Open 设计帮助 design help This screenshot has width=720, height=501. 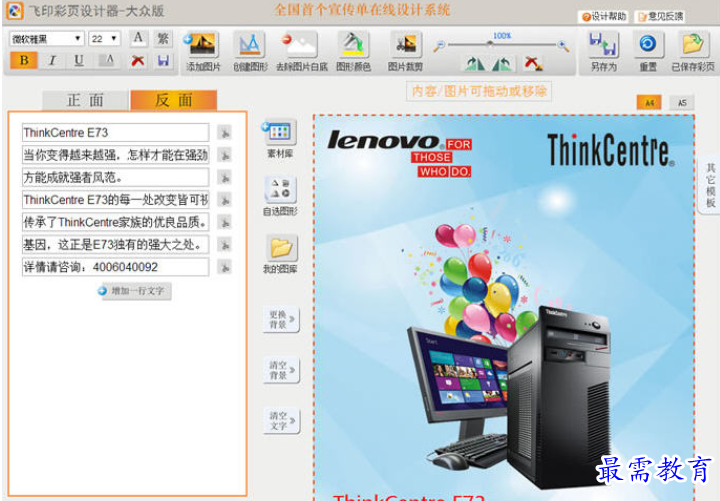coord(603,17)
